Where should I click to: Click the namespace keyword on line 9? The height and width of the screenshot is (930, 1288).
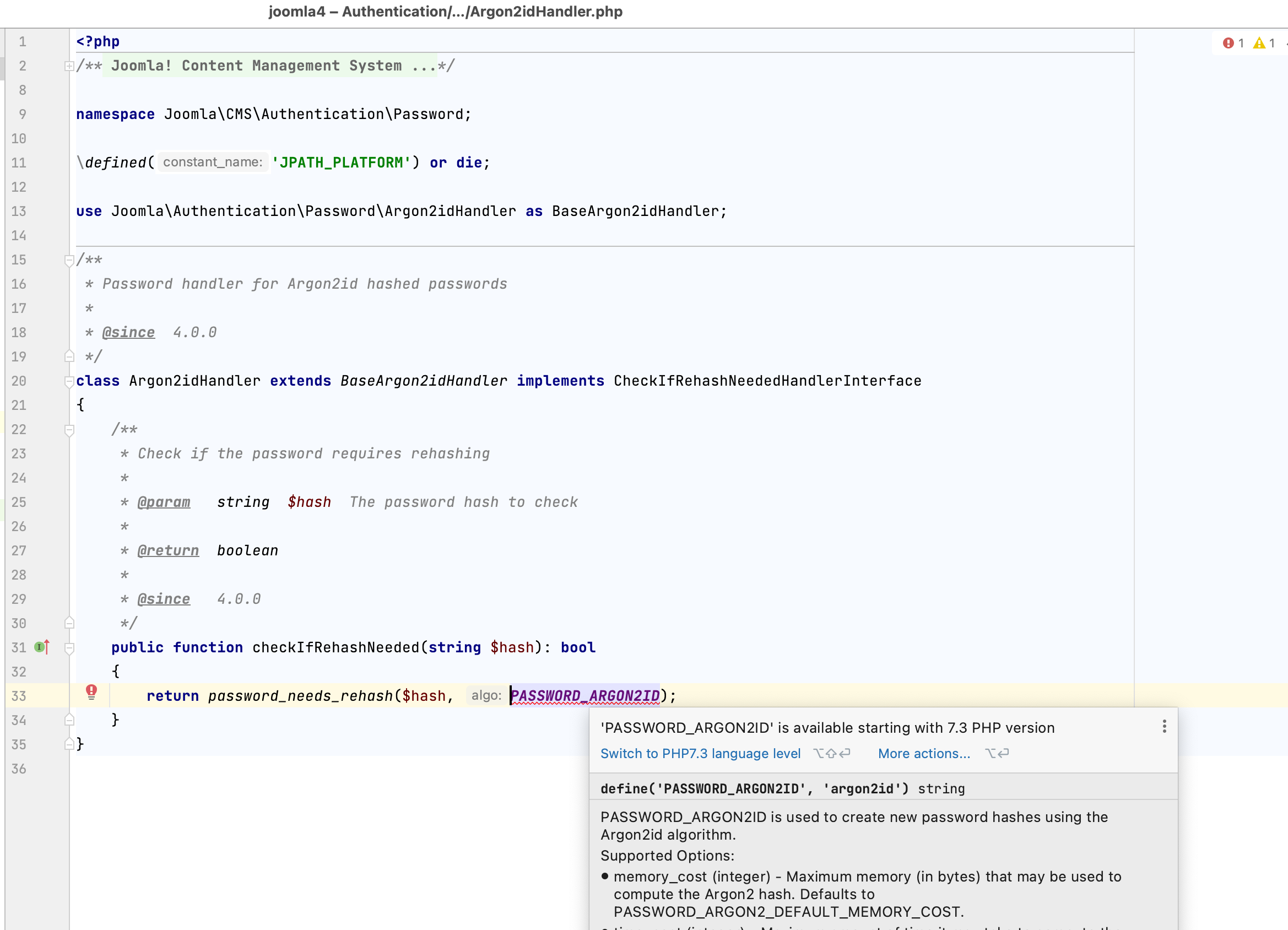pos(115,114)
